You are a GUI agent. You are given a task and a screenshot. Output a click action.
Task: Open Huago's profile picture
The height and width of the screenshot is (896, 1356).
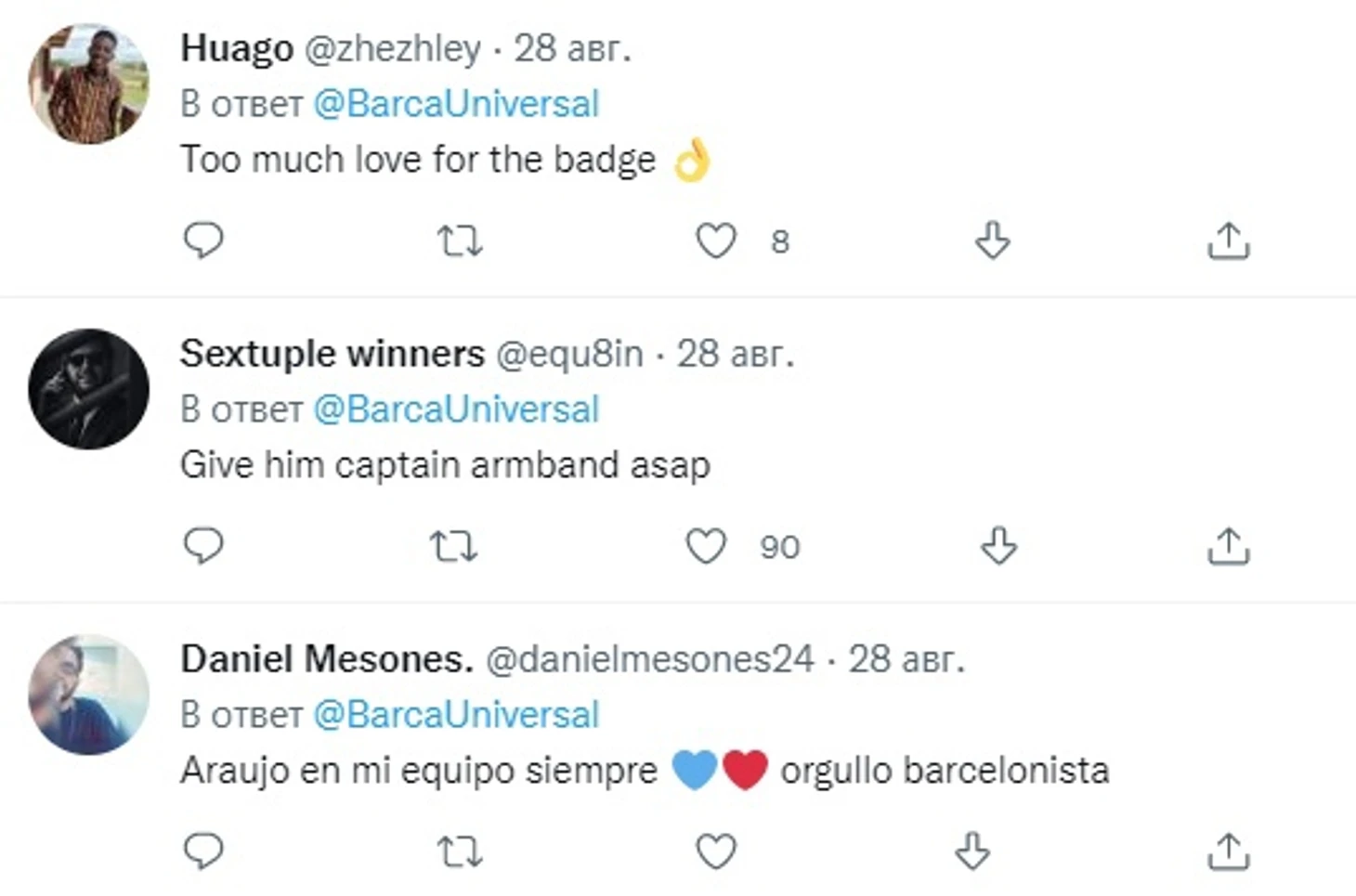pos(88,84)
